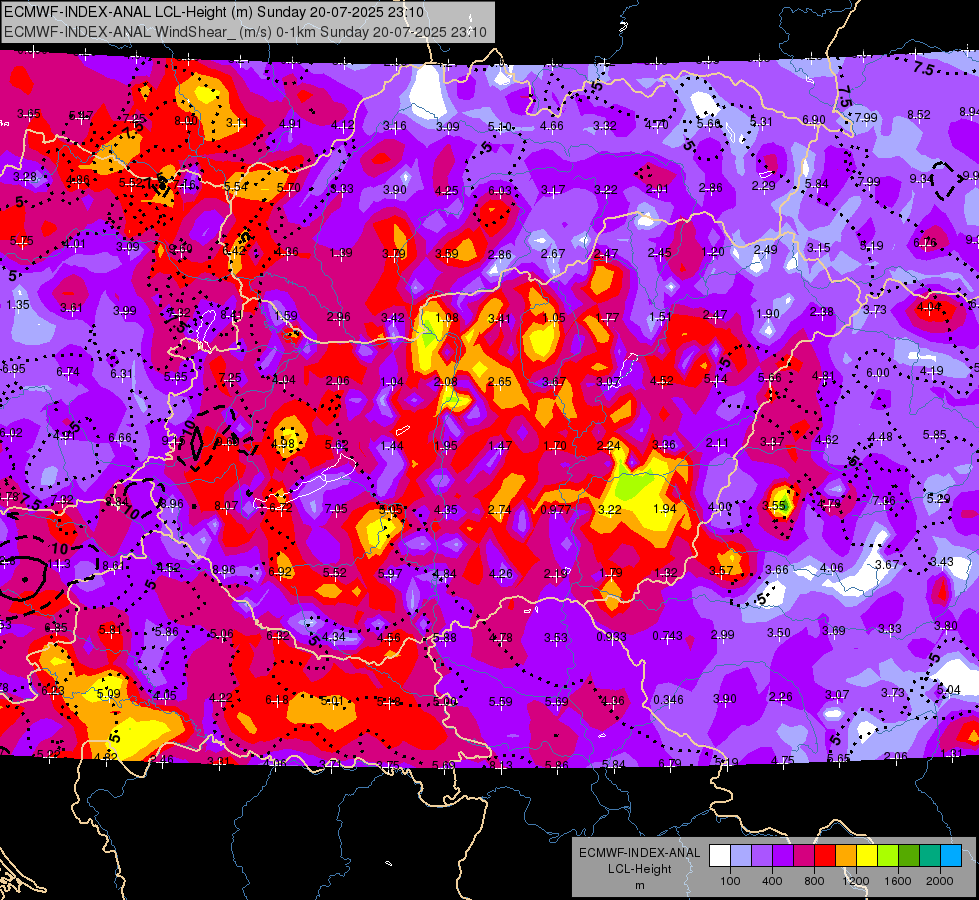Click the wind shear value 2.65
979x900 pixels.
pos(499,382)
